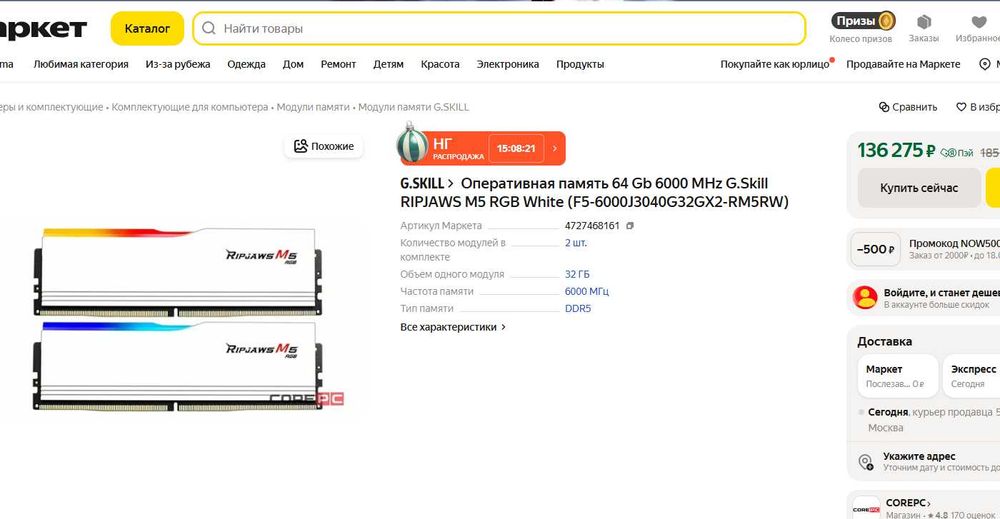Open the Красота category
The image size is (1000, 519).
[x=440, y=64]
